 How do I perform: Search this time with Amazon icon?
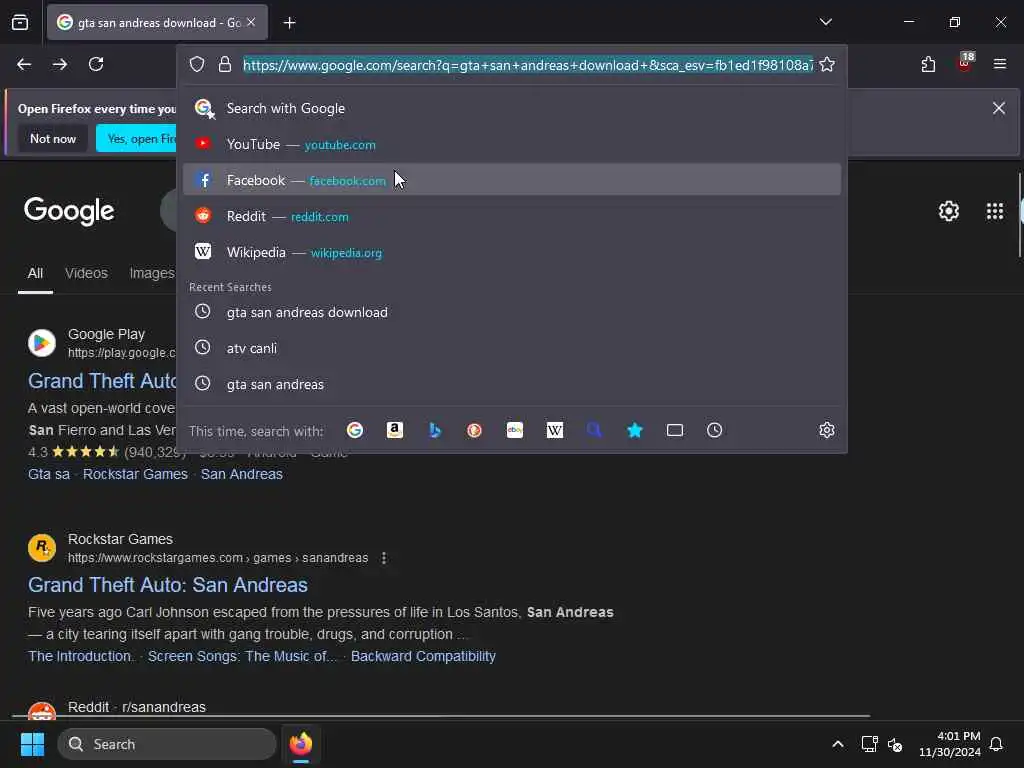coord(394,430)
